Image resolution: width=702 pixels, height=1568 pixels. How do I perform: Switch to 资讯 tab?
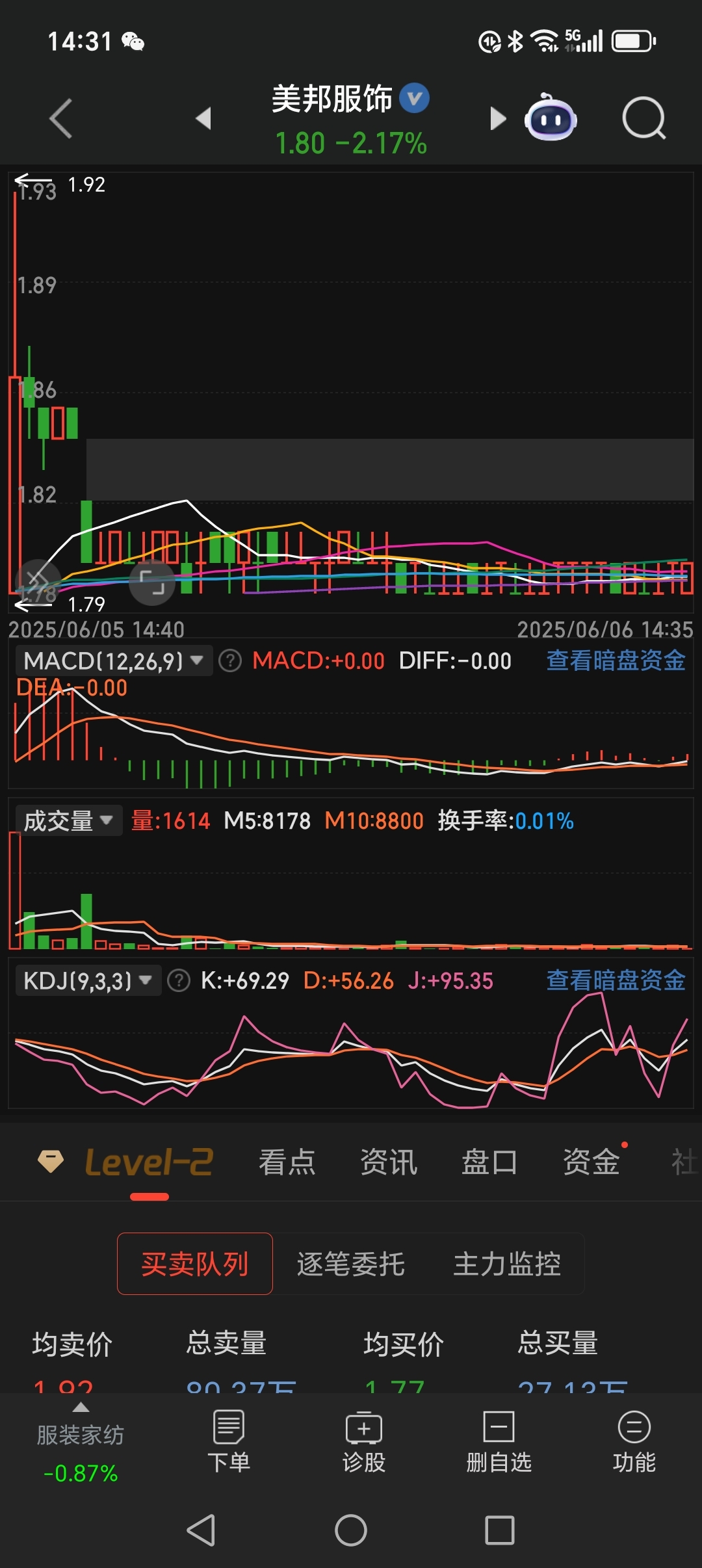[389, 1162]
